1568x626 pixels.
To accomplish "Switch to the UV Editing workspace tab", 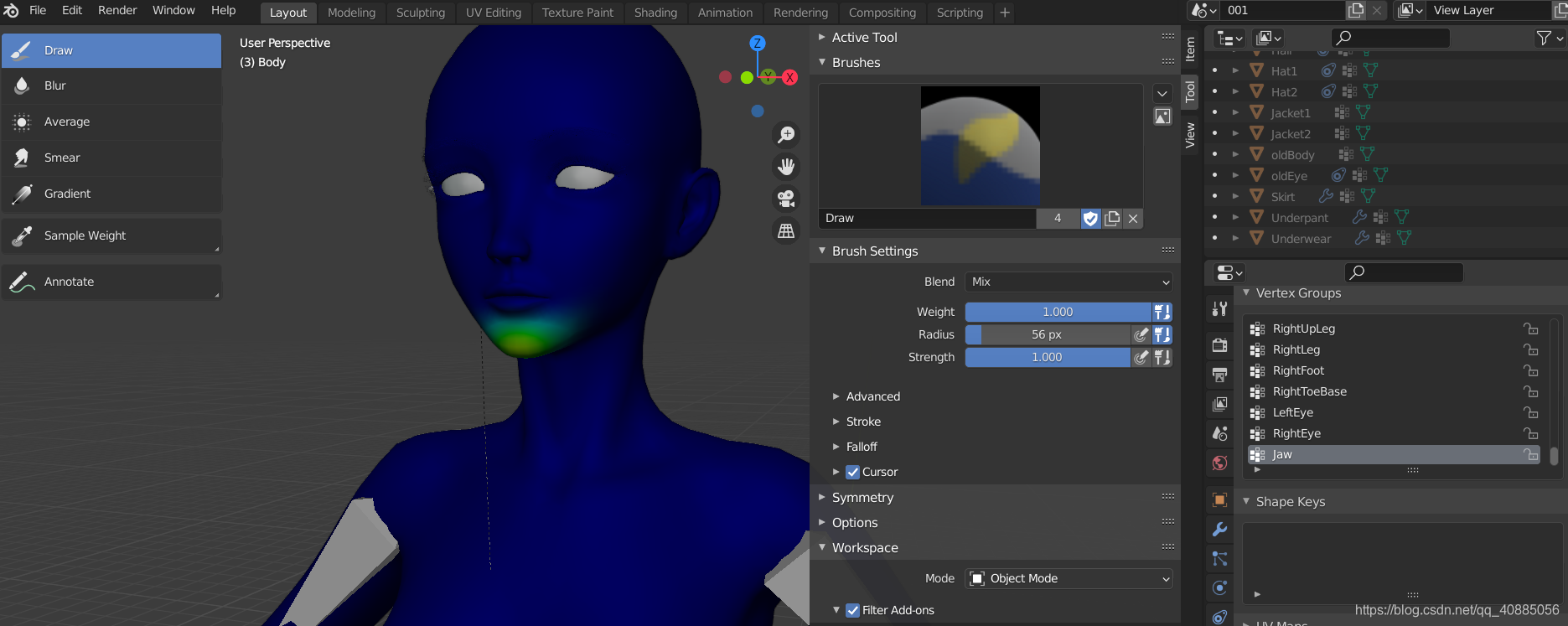I will coord(494,13).
